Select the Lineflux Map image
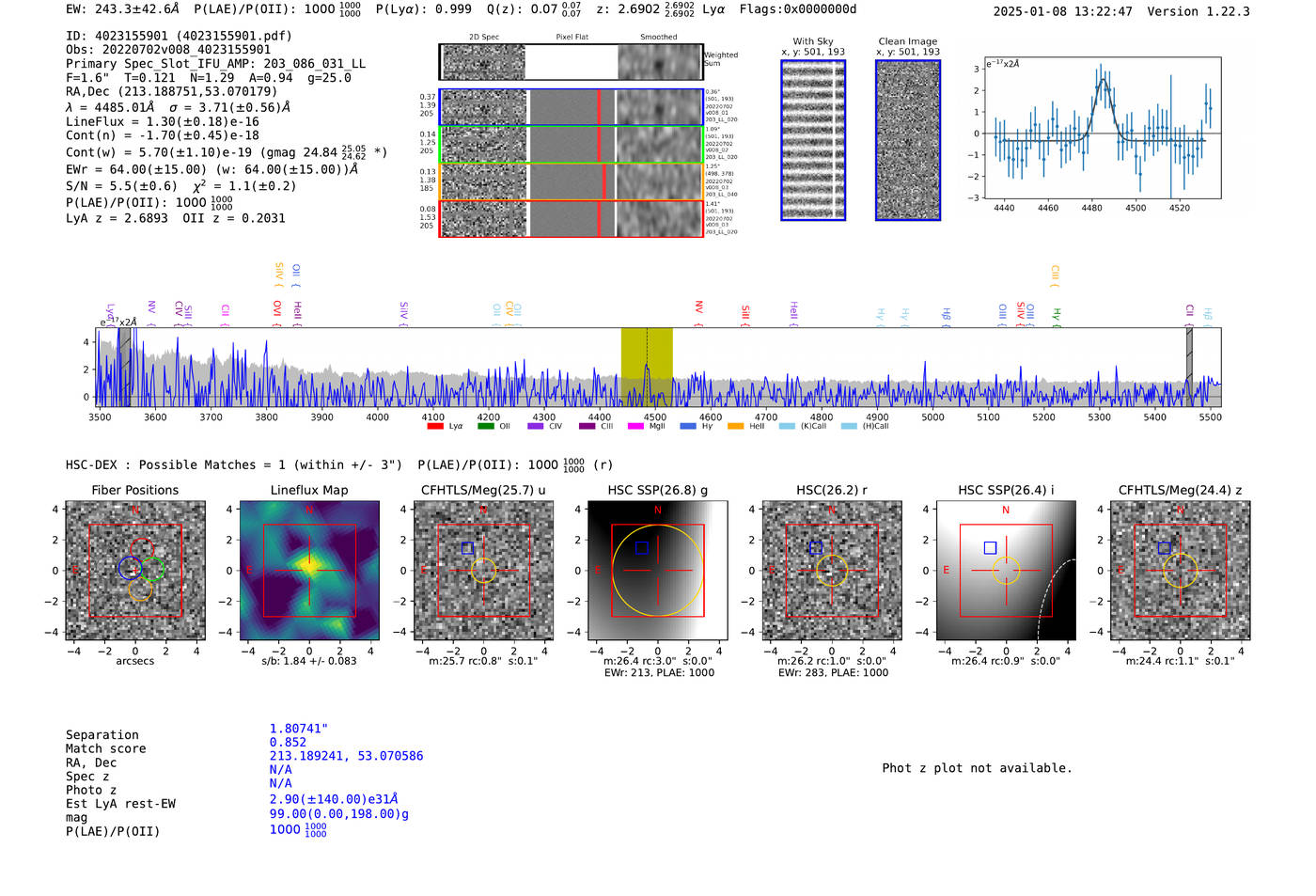 point(309,571)
